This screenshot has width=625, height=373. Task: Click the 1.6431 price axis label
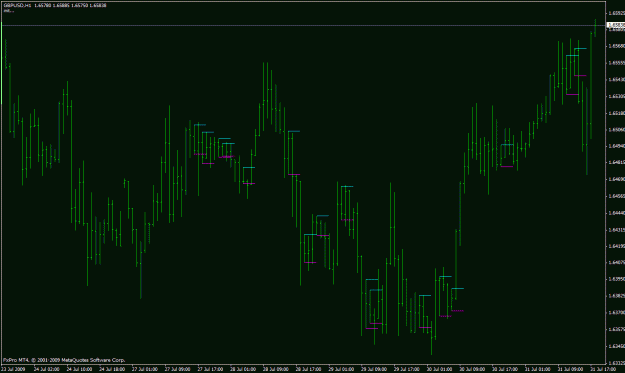tap(617, 230)
